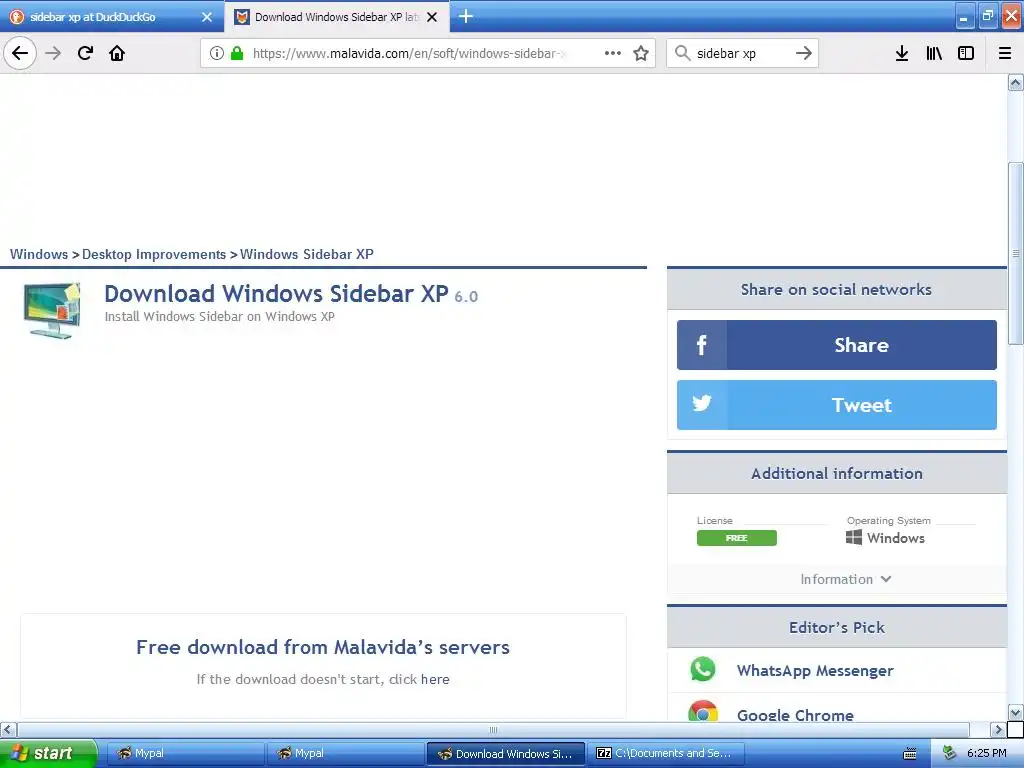Screen dimensions: 1024x768
Task: Click the on-screen keyboard tray icon
Action: coord(910,754)
